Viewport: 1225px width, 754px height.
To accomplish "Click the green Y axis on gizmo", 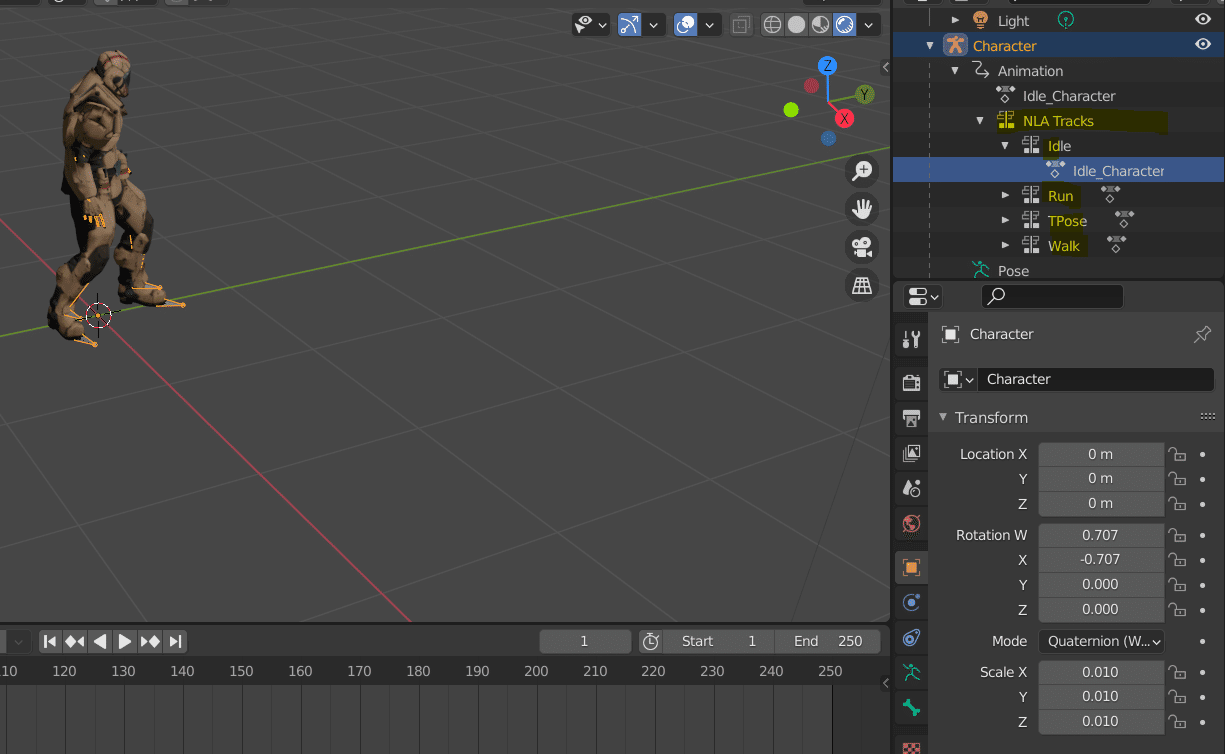I will tap(864, 94).
